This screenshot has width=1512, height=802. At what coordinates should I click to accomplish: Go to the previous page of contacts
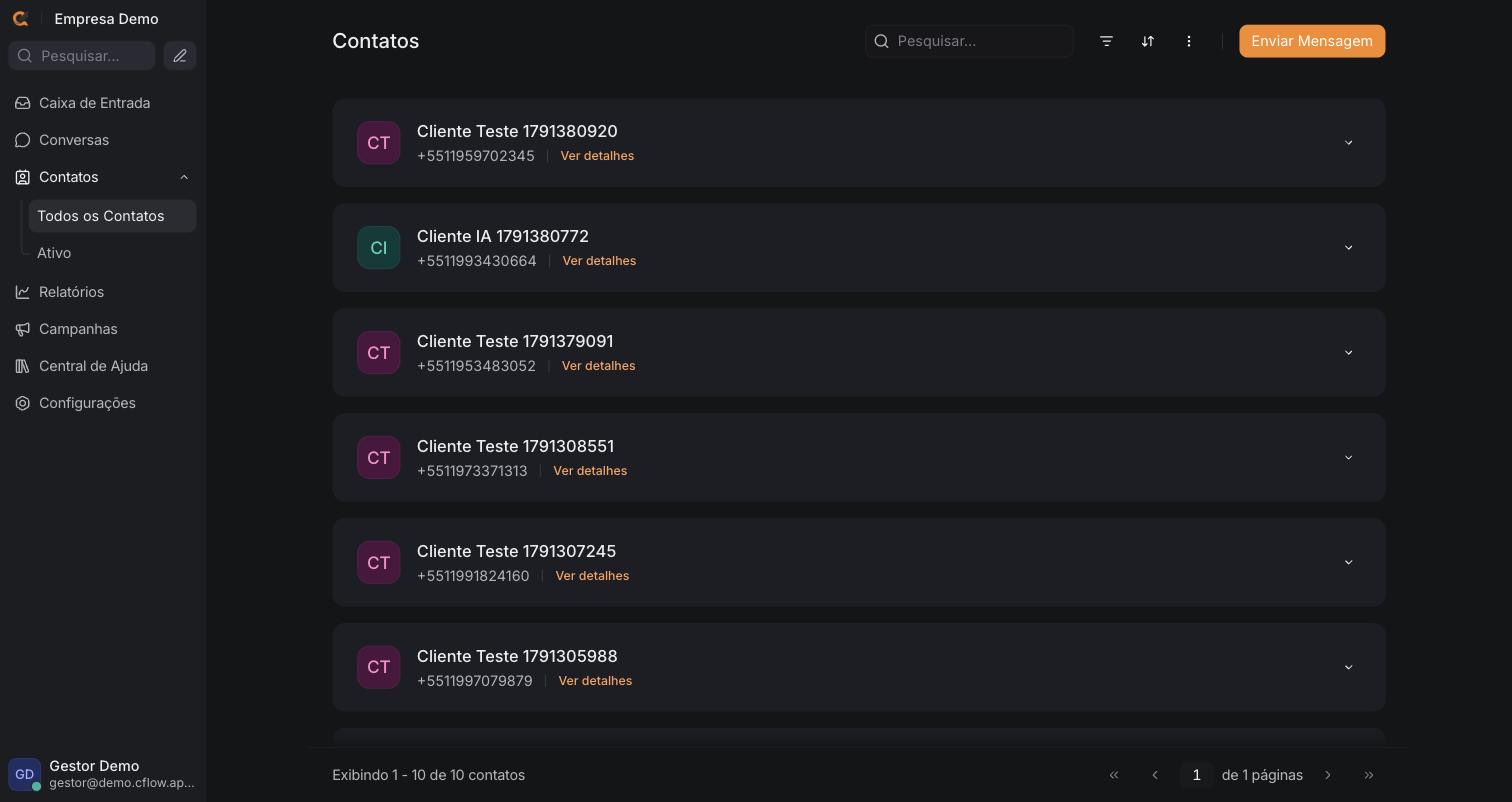tap(1155, 775)
